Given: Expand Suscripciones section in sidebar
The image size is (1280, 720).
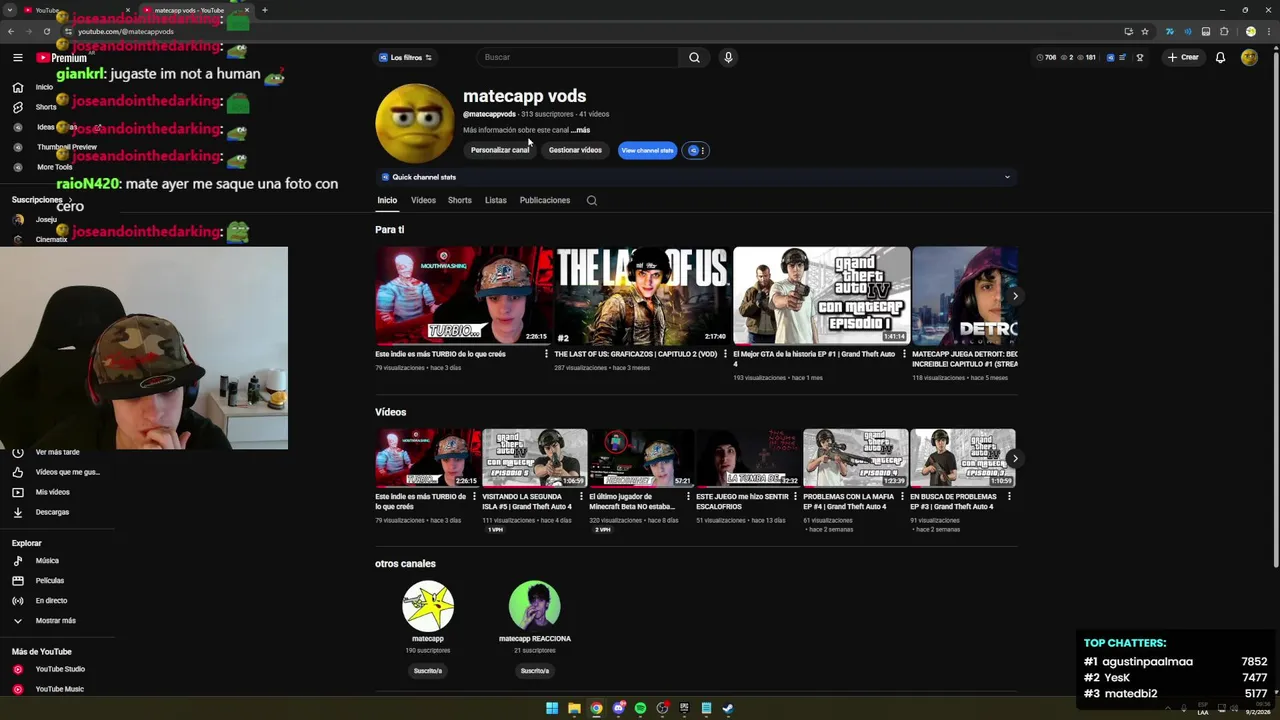Looking at the screenshot, I should coord(42,200).
